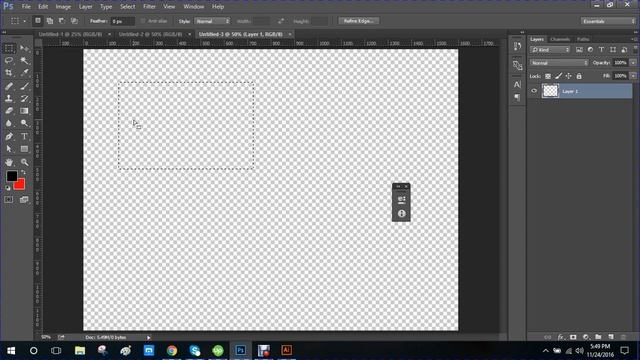
Task: Open the Essentials workspace dropdown
Action: [x=608, y=21]
